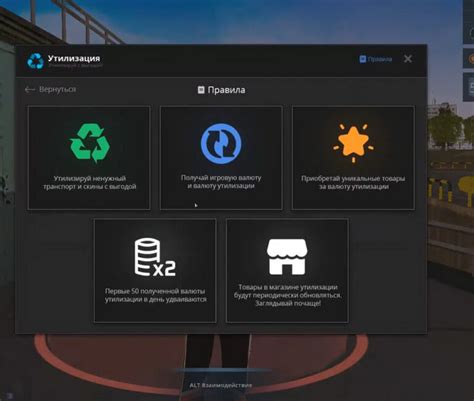Close the Утилизация window with X
Screen dimensions: 474x401
(x=408, y=59)
